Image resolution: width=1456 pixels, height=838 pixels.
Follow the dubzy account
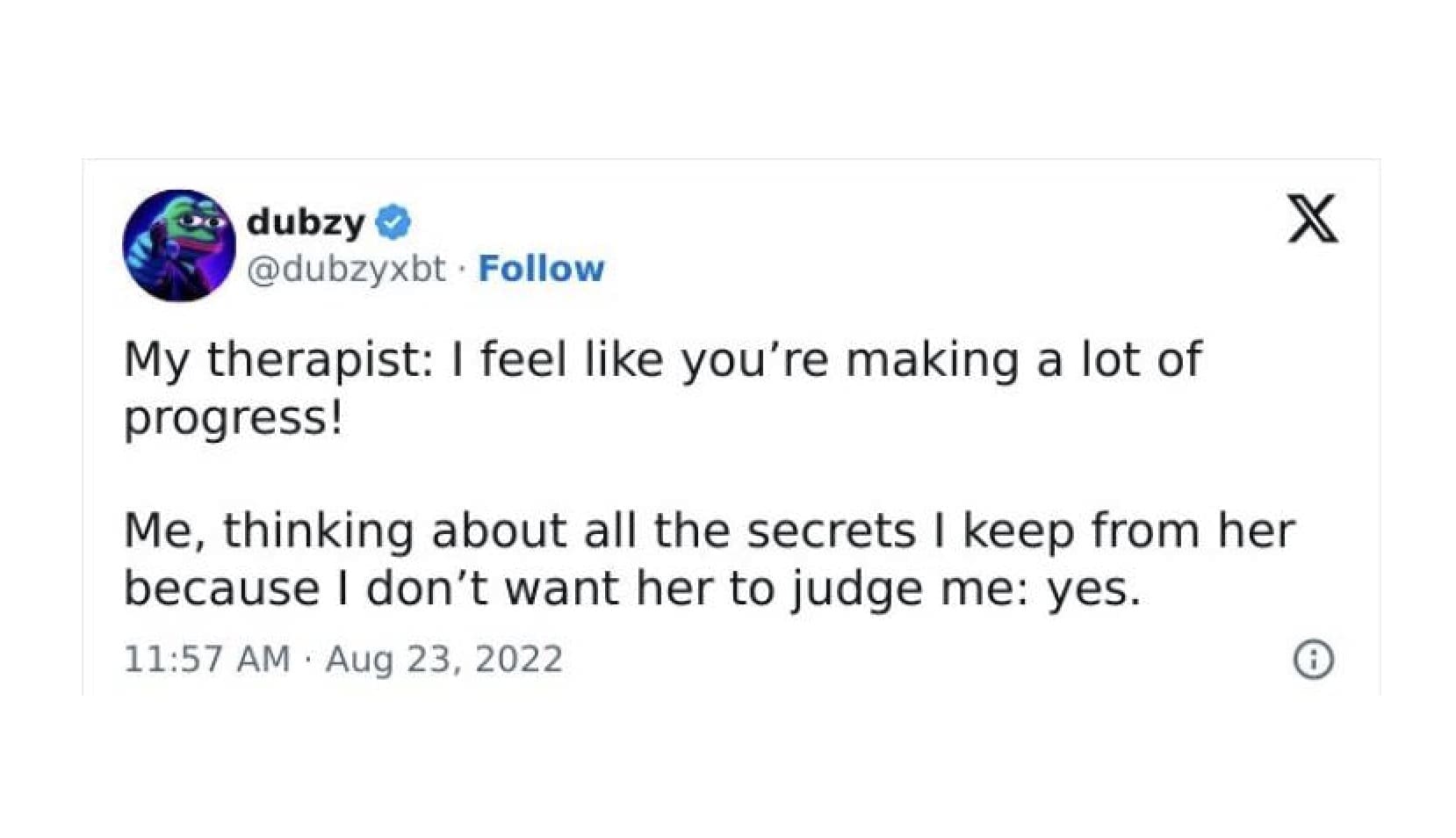pyautogui.click(x=541, y=269)
